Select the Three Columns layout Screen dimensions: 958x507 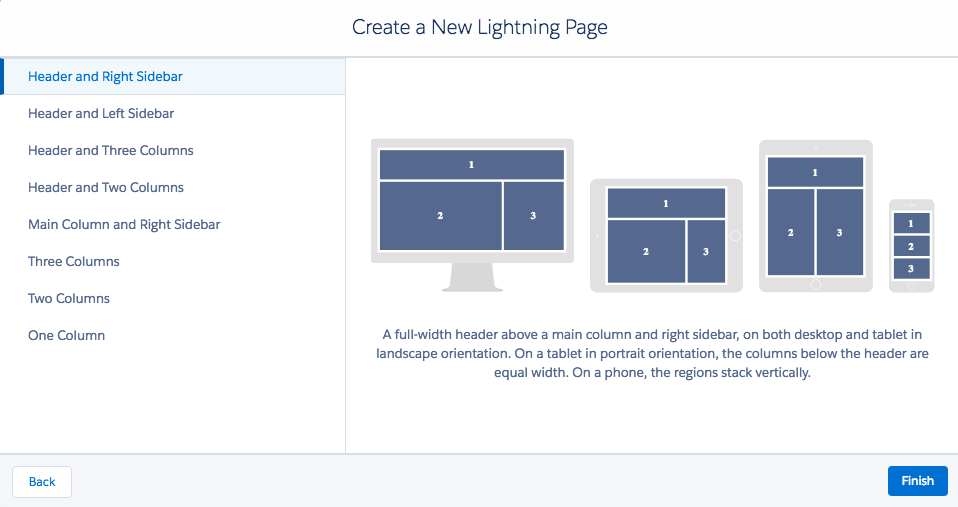click(173, 261)
